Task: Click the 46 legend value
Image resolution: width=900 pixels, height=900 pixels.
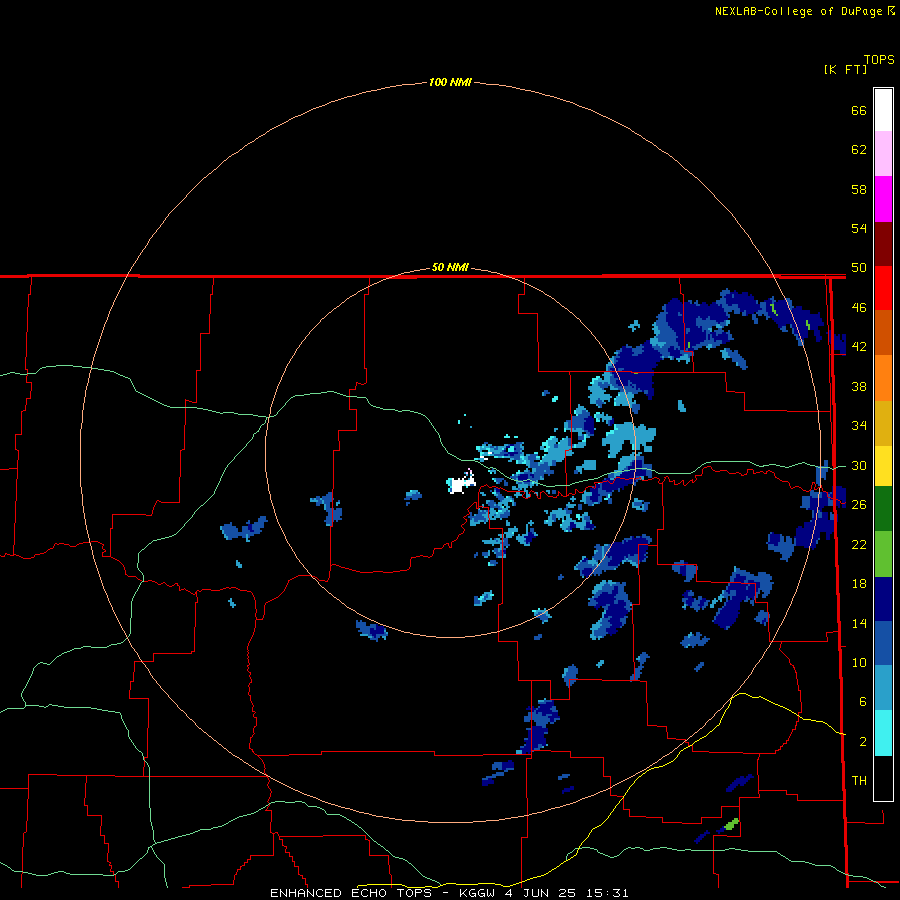Action: click(859, 308)
